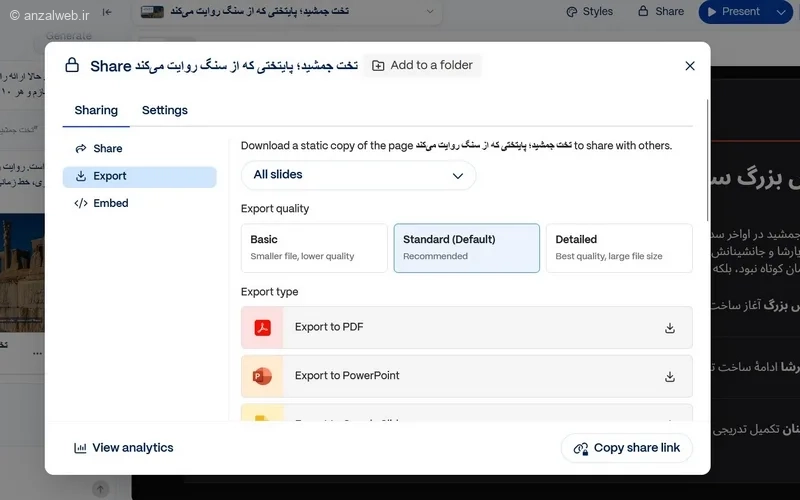This screenshot has height=500, width=800.
Task: Click download icon on Export to PDF row
Action: tap(670, 328)
